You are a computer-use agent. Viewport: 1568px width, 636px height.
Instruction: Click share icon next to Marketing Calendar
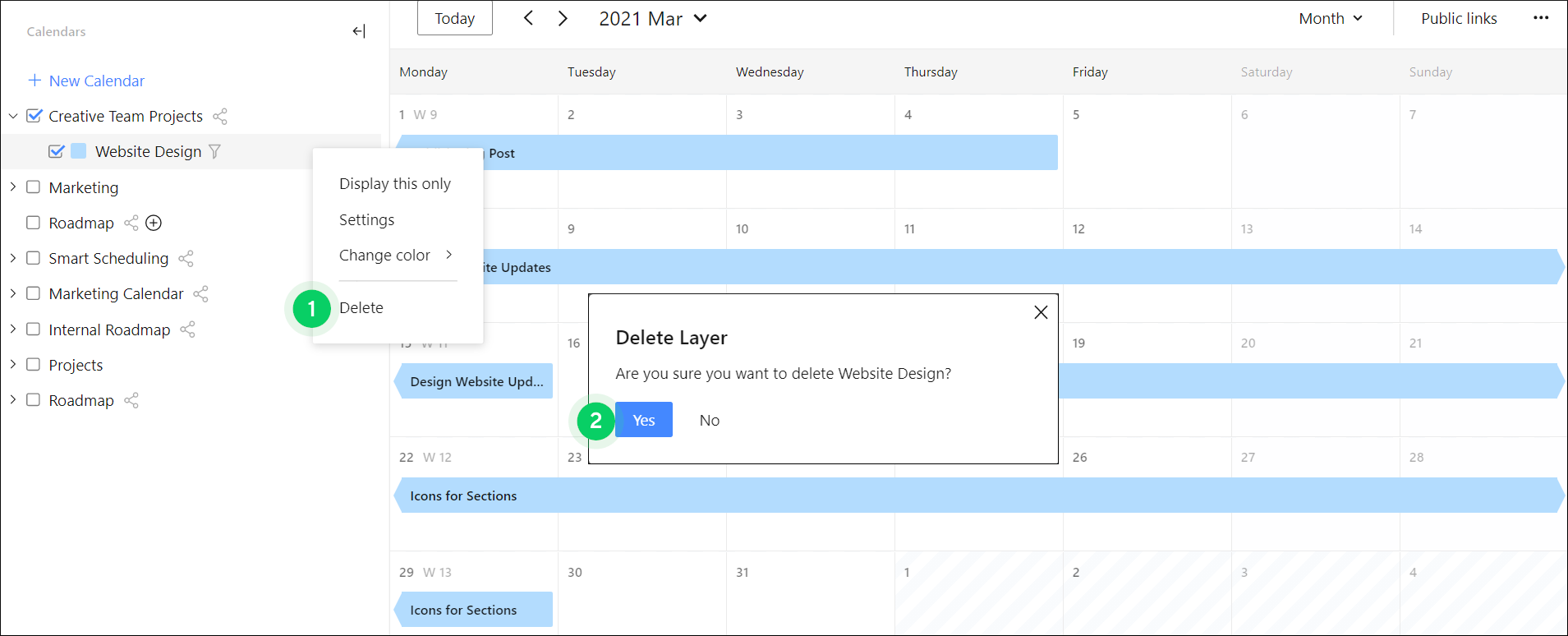tap(201, 294)
